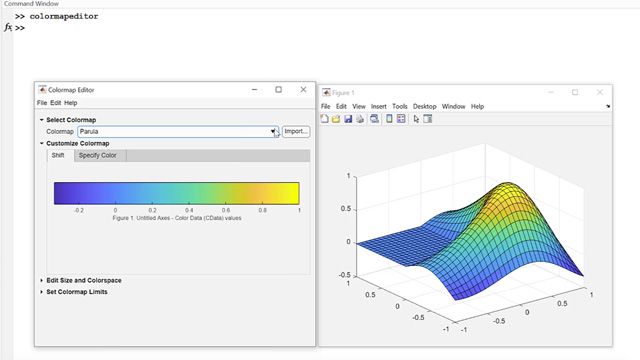This screenshot has height=360, width=640.
Task: Open Tools menu in Figure 1
Action: pos(400,106)
